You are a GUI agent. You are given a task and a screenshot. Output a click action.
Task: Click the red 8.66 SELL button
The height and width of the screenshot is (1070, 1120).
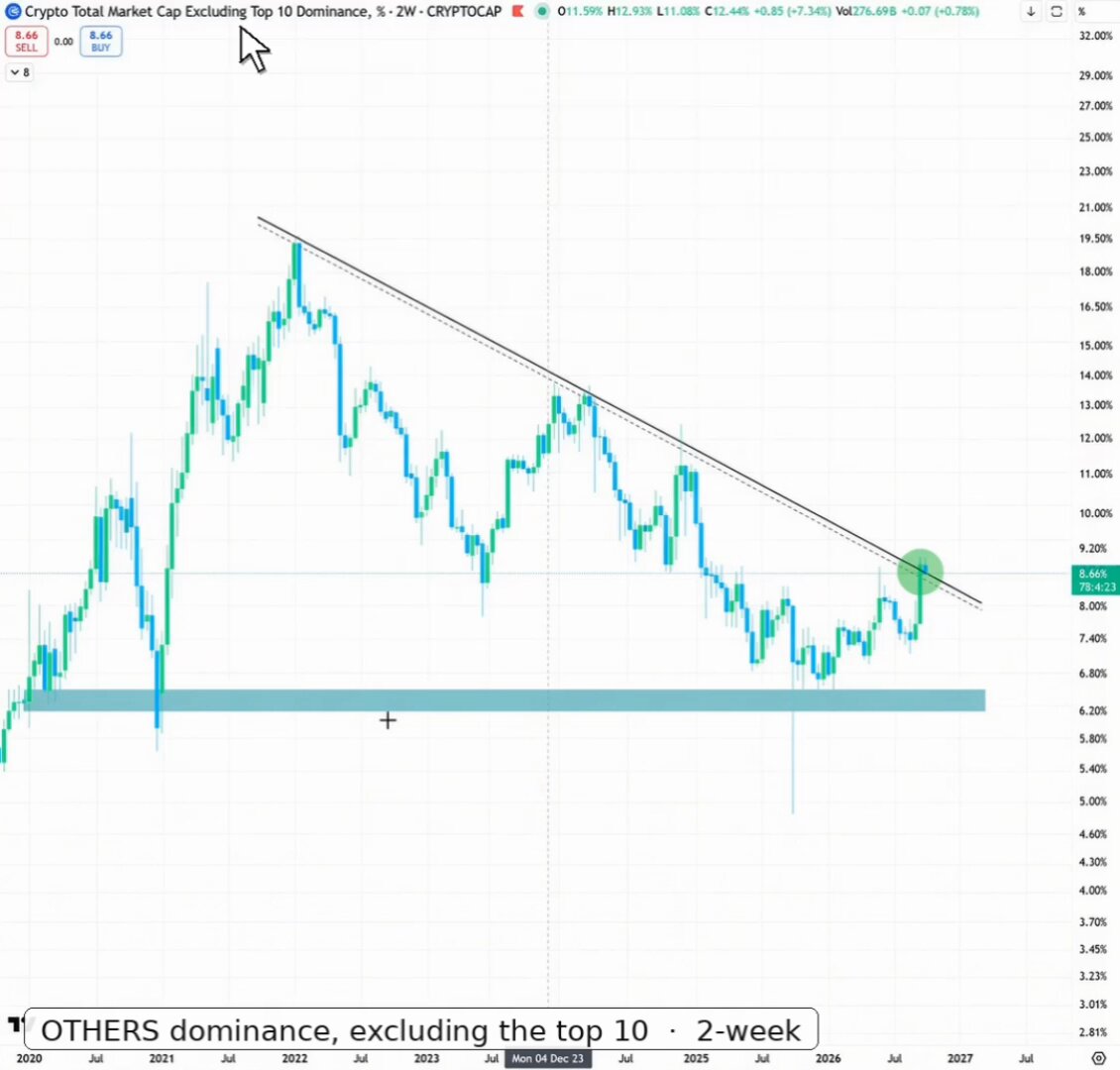point(27,42)
